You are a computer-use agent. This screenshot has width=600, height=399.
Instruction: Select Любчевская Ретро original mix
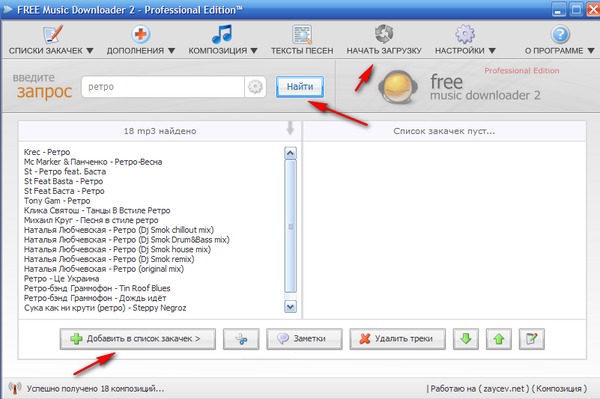pyautogui.click(x=104, y=269)
